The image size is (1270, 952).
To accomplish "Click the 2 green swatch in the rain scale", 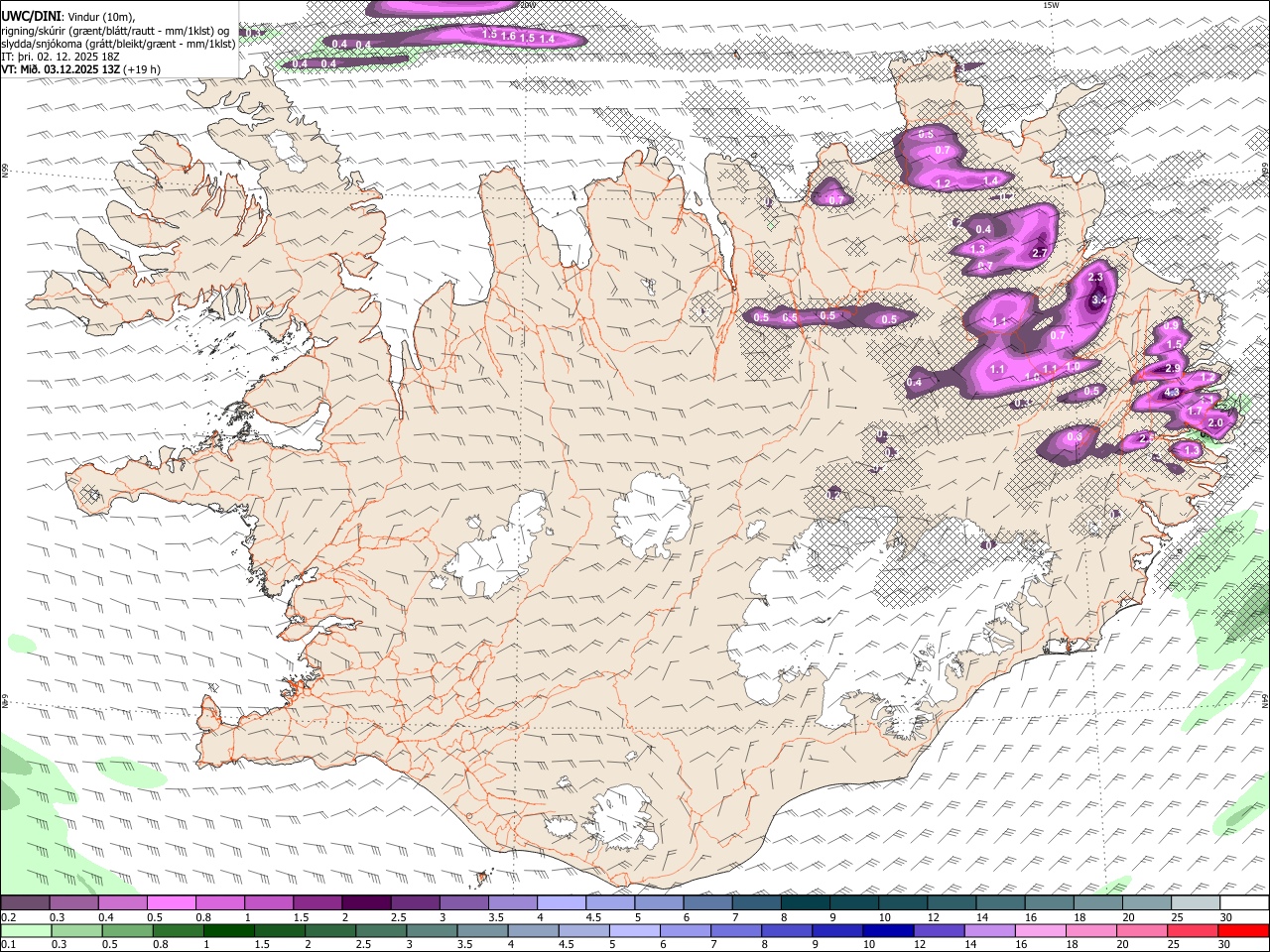I will click(x=330, y=930).
